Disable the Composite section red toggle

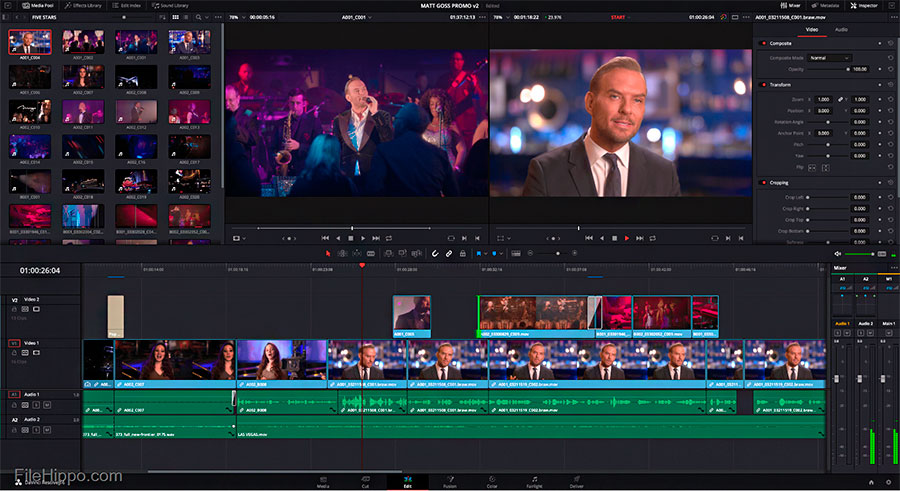click(764, 43)
